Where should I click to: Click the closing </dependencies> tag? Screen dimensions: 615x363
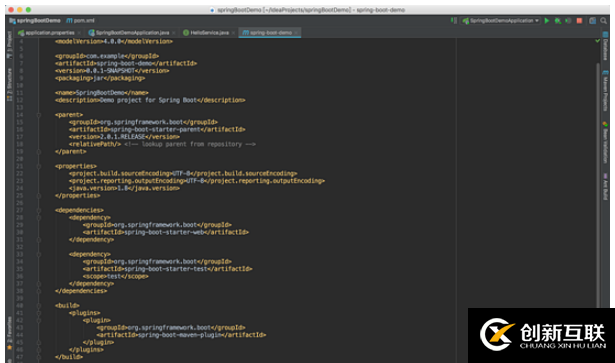coord(81,291)
